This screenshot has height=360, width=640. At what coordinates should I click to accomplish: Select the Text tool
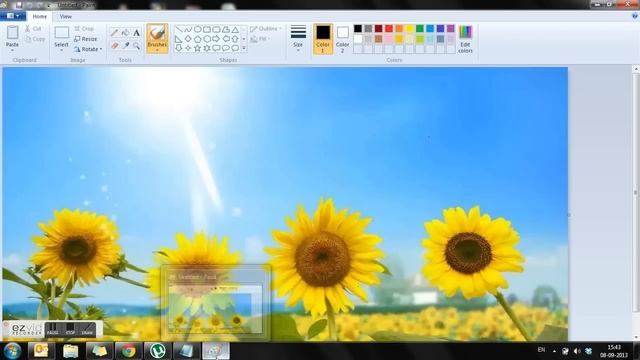tap(136, 33)
